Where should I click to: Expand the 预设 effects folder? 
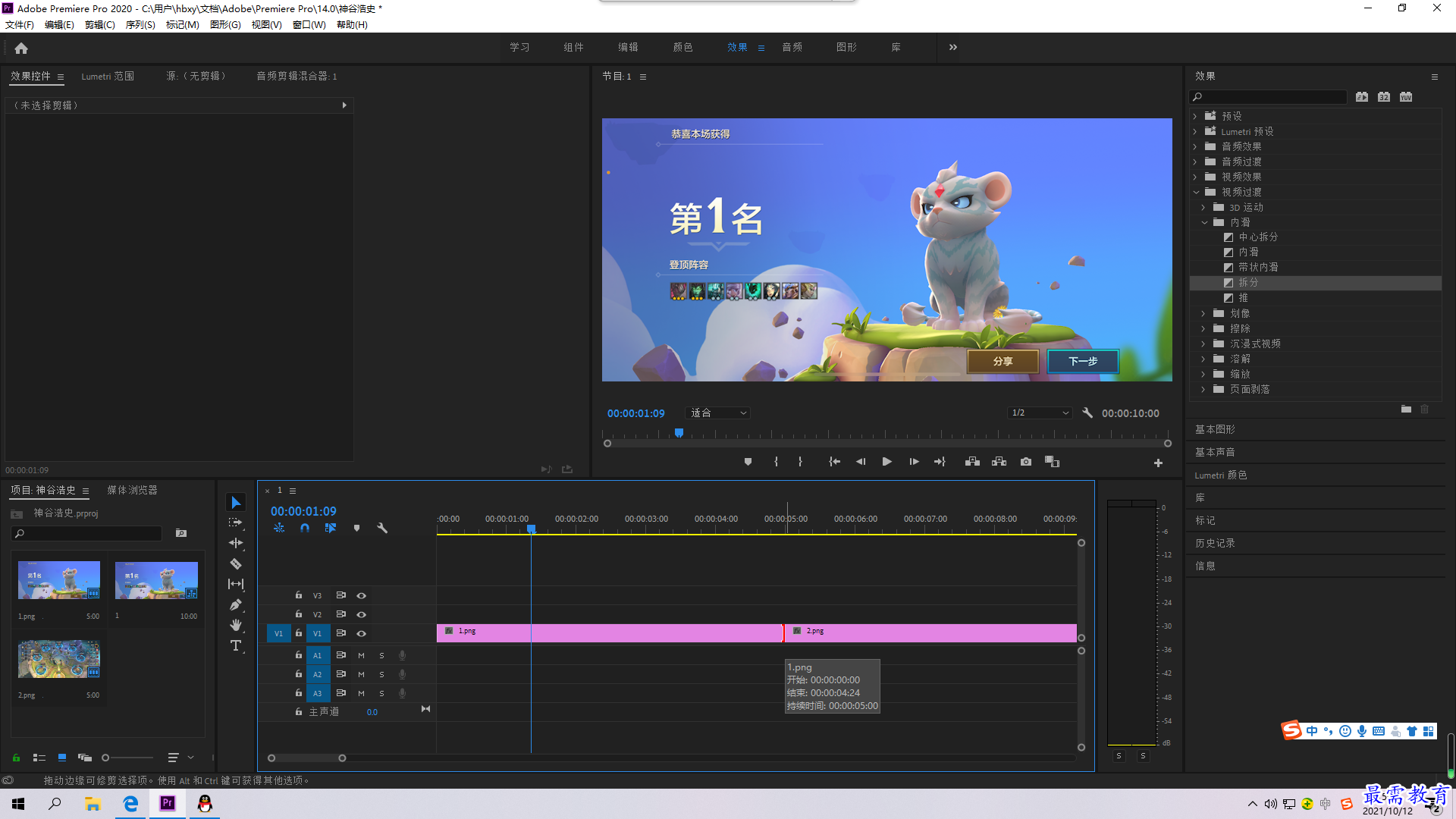point(1195,116)
